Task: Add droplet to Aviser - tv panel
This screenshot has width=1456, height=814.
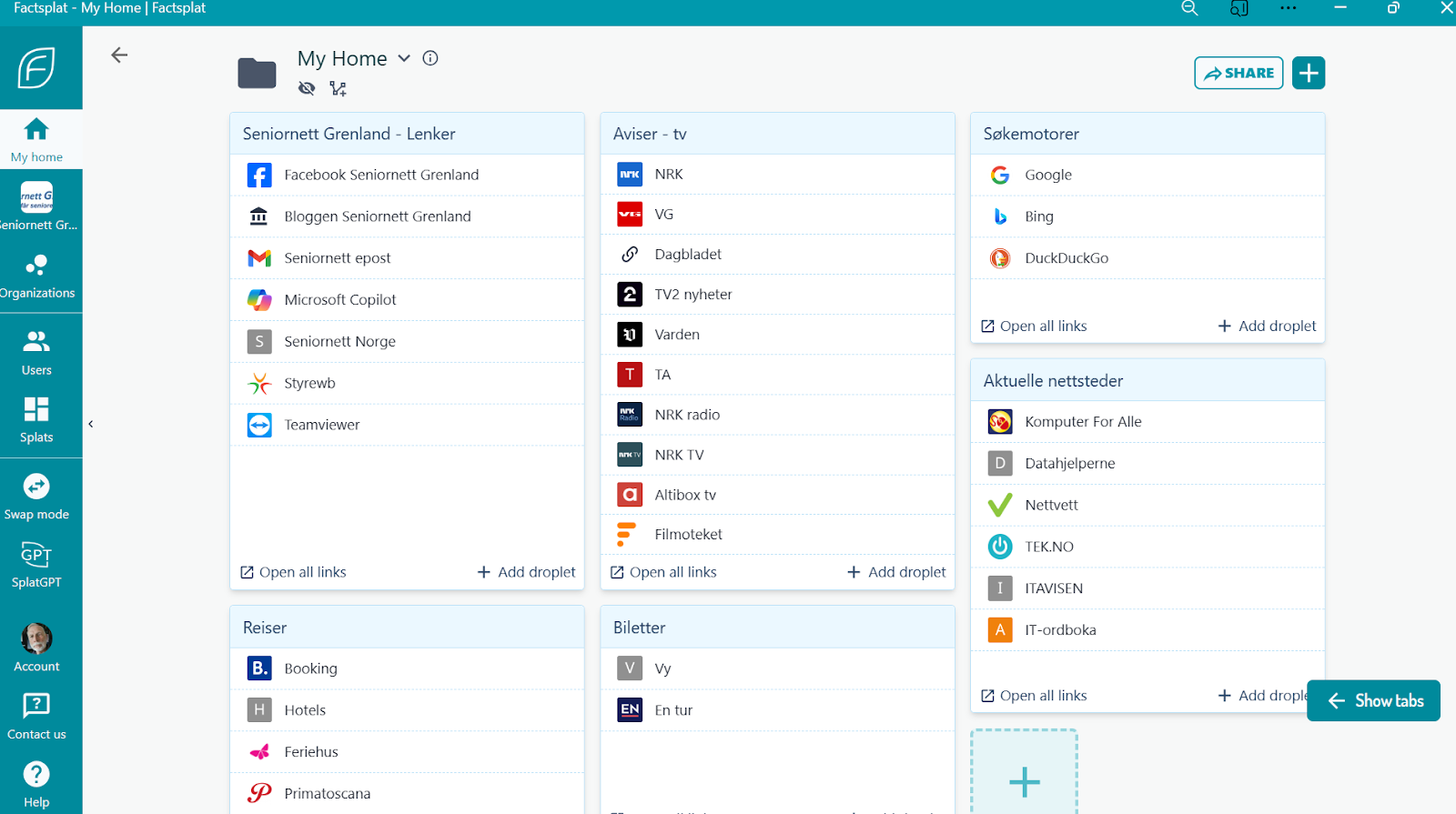Action: tap(896, 572)
